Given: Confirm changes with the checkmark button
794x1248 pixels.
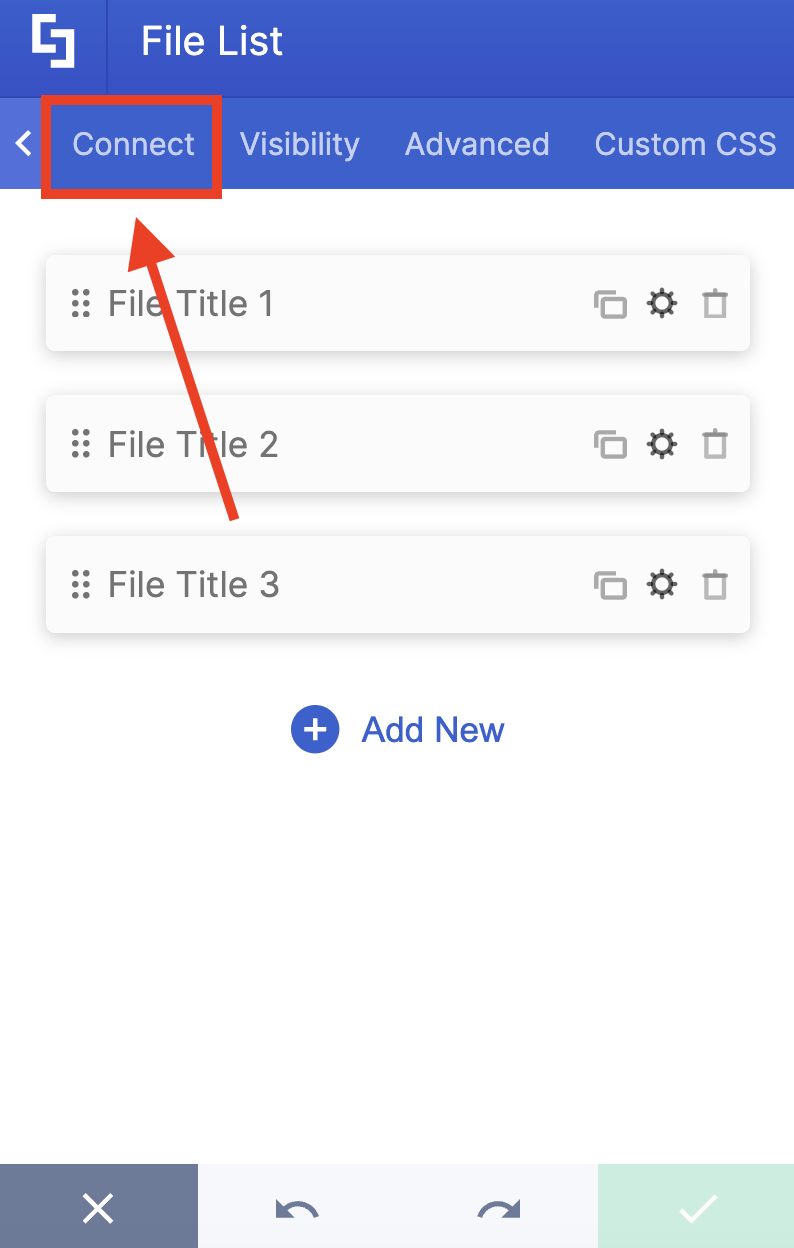Looking at the screenshot, I should coord(694,1207).
